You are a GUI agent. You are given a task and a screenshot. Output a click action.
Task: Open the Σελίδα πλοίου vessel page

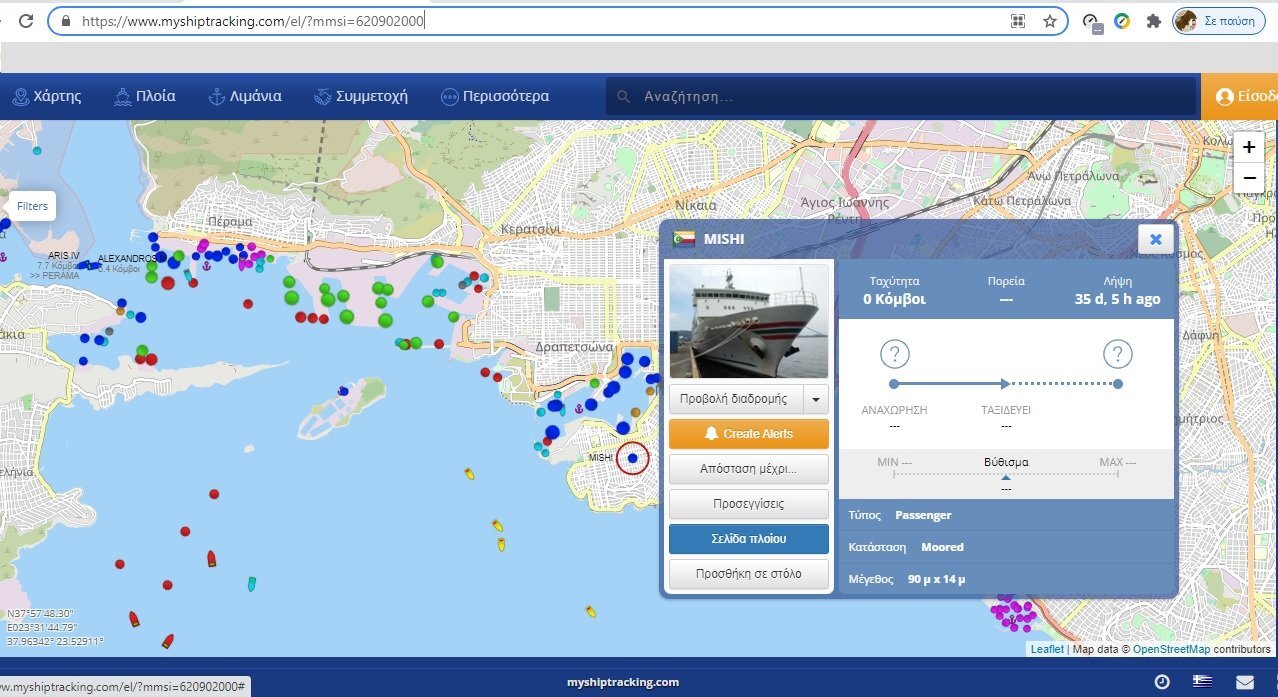(x=748, y=539)
